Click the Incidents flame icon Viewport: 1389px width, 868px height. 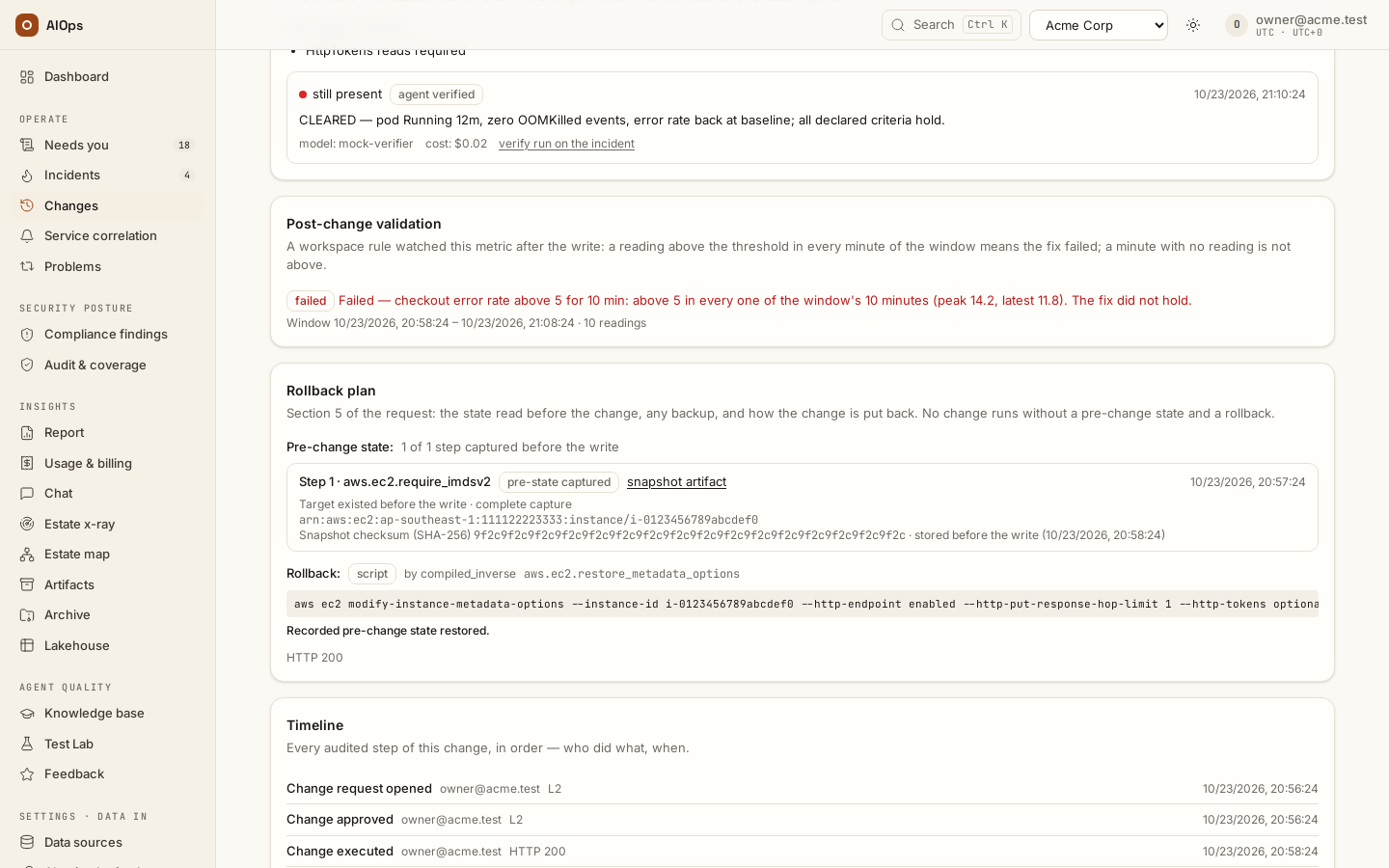click(27, 176)
